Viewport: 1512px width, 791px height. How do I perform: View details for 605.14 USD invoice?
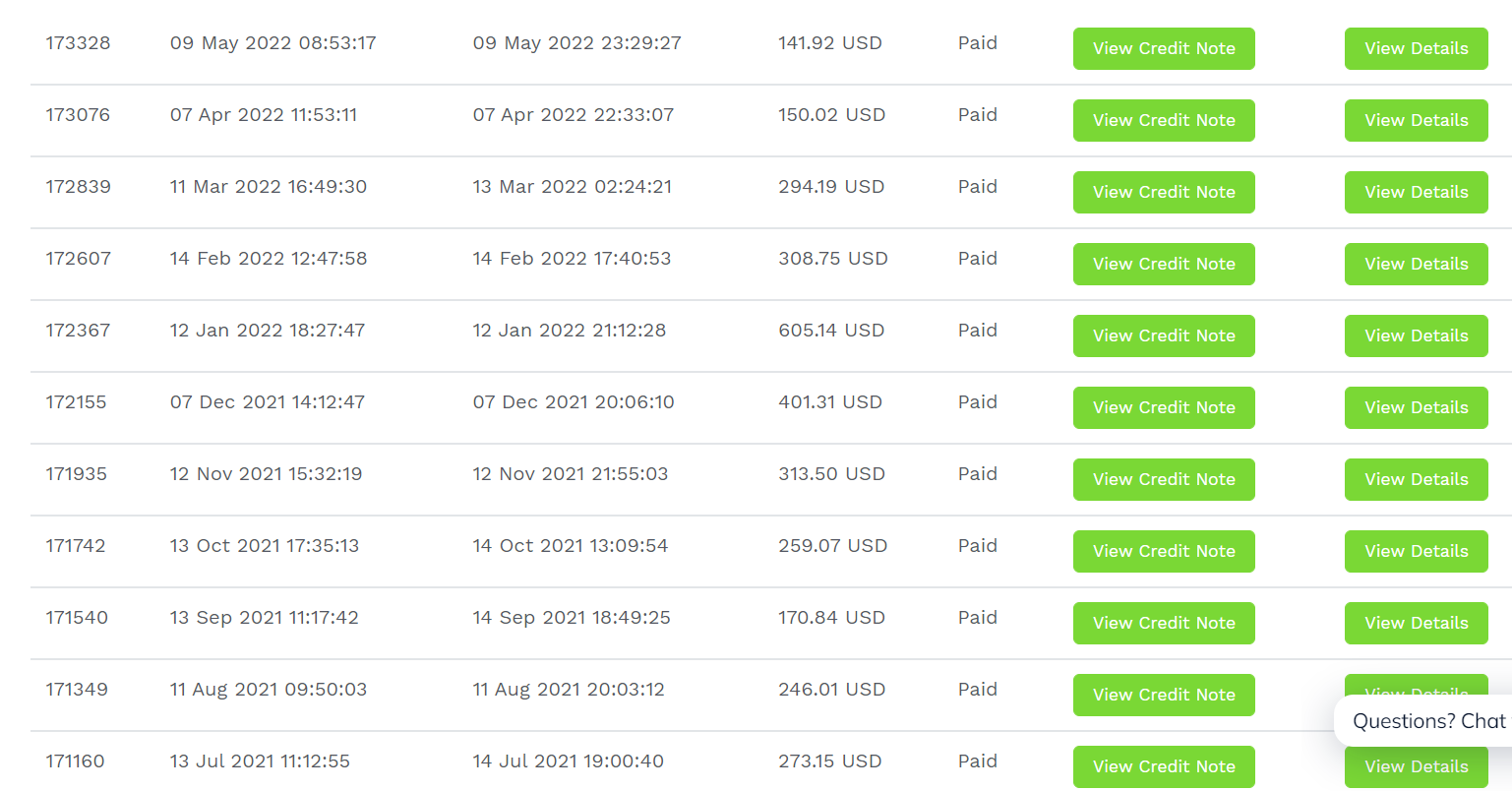click(x=1416, y=335)
